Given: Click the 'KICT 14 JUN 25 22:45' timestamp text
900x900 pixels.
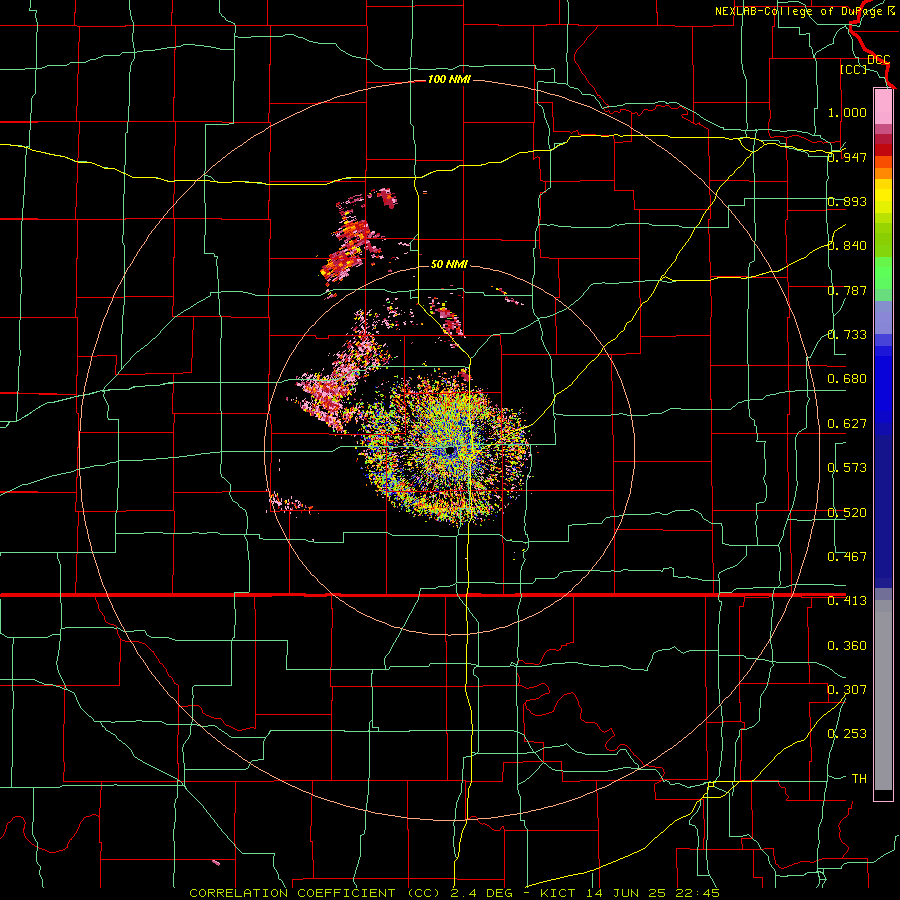Looking at the screenshot, I should pyautogui.click(x=630, y=893).
